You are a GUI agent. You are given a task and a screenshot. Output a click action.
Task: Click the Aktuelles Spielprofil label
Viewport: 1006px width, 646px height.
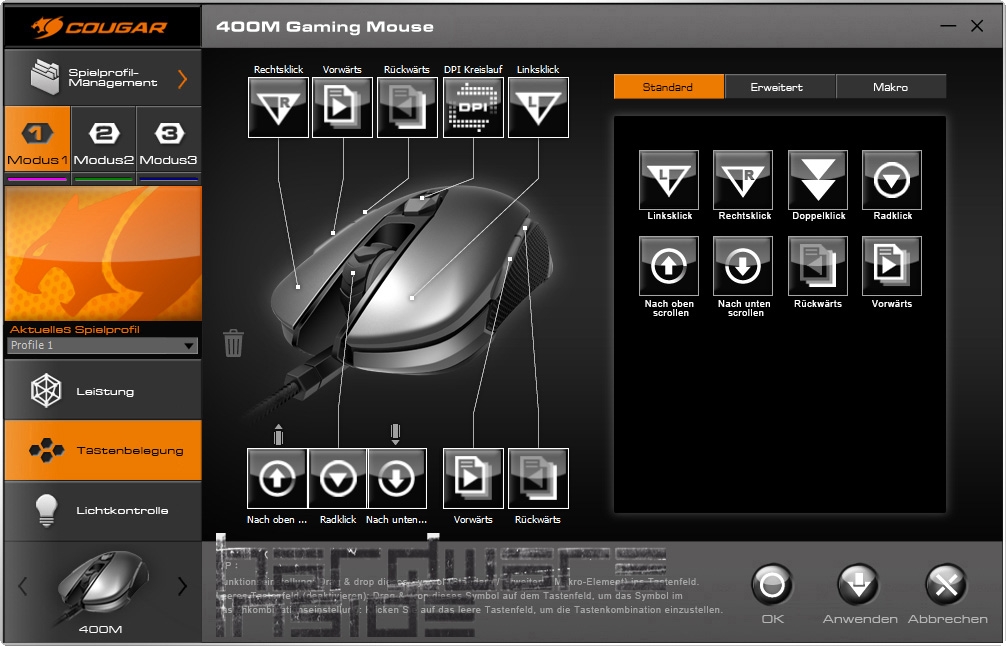coord(74,329)
